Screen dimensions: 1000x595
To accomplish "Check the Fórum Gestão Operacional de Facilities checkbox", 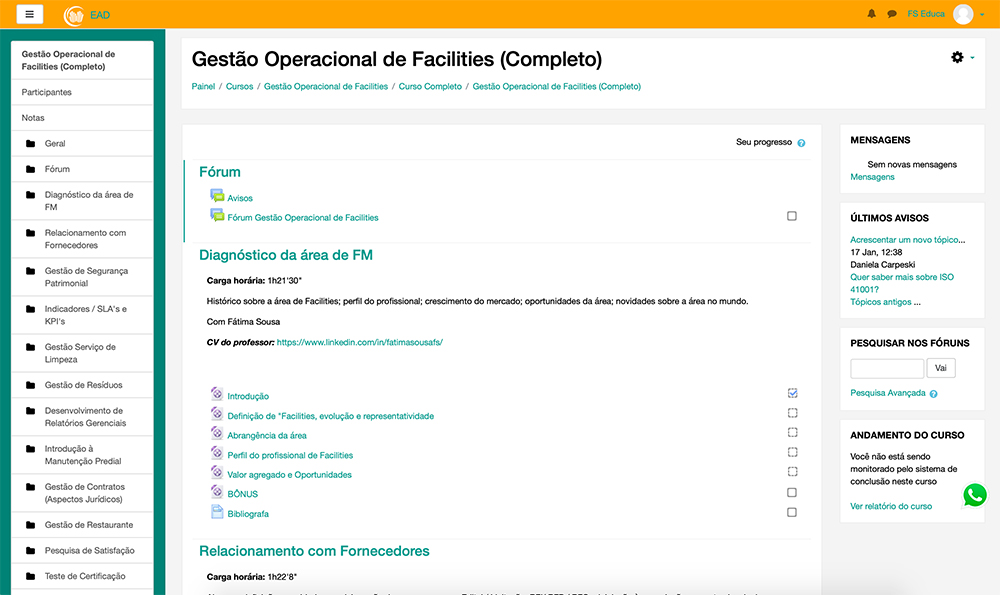I will (792, 215).
